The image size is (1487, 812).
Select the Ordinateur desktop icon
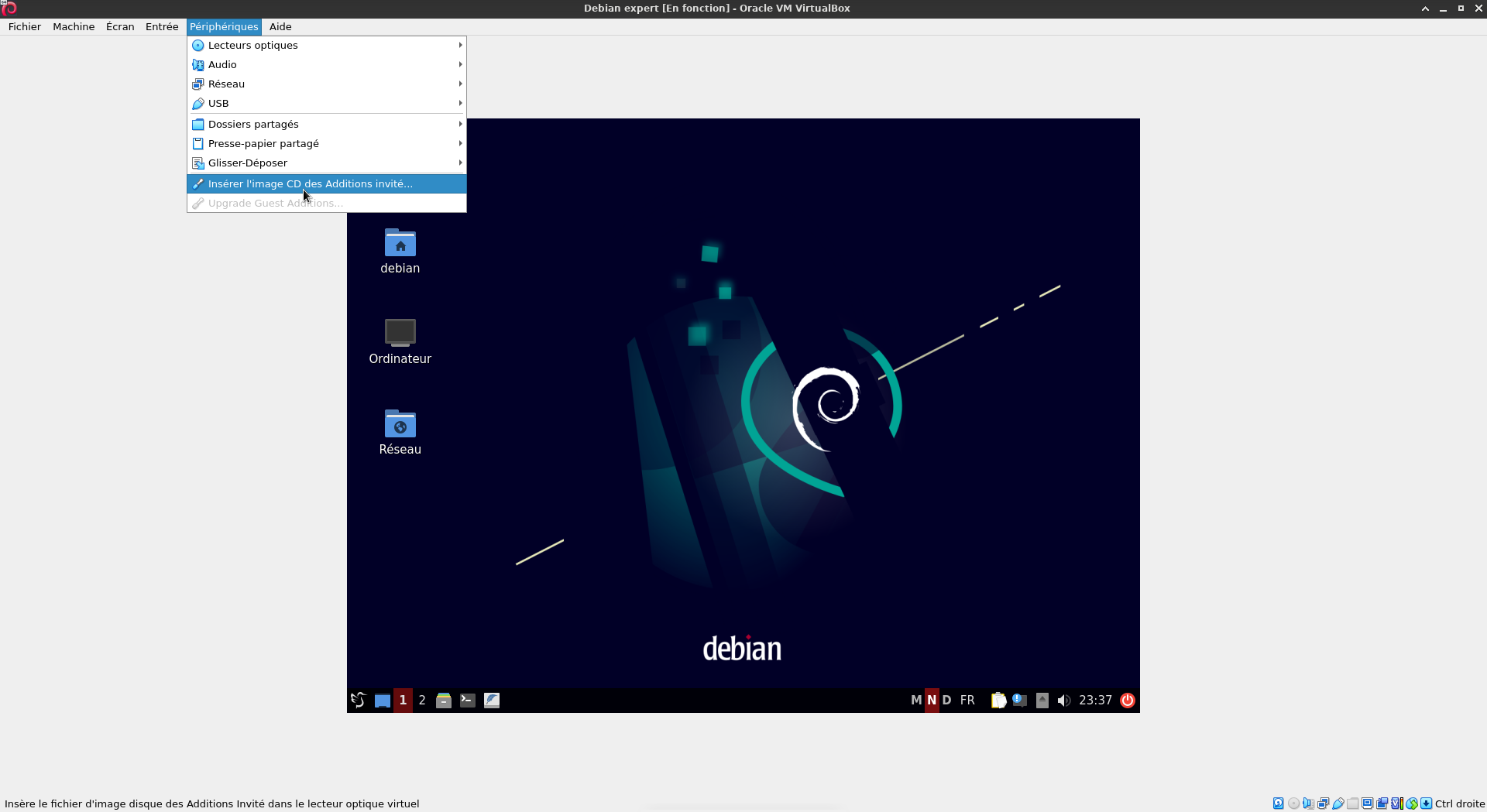pos(400,341)
